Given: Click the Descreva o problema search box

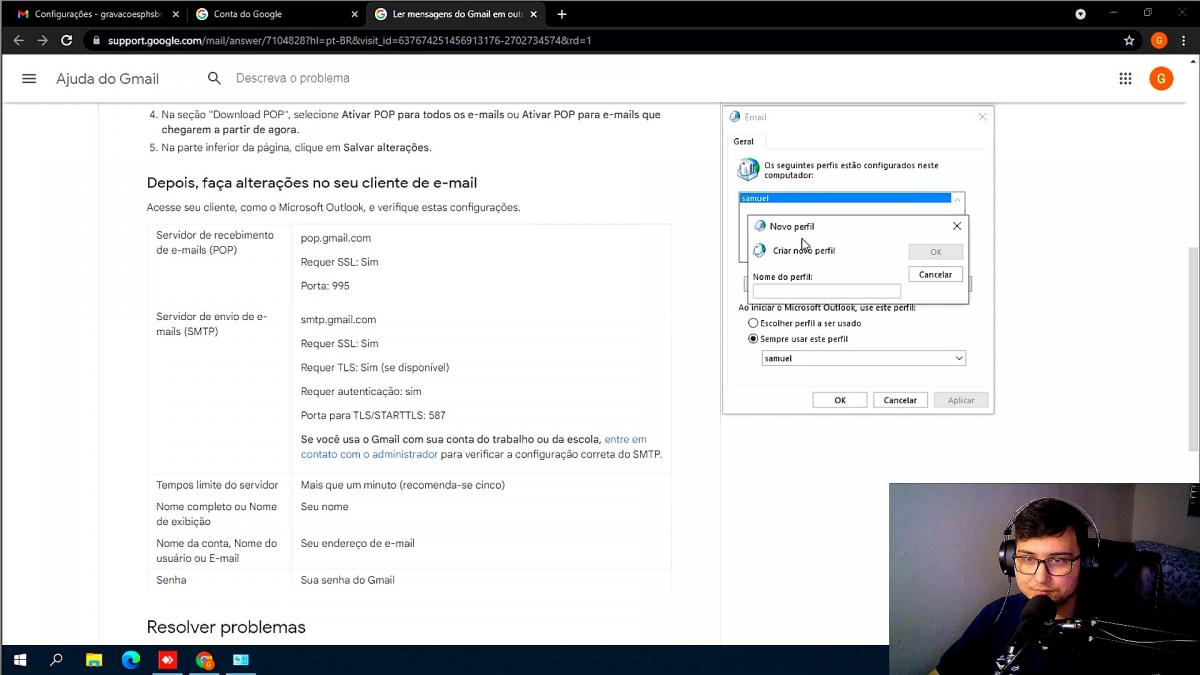Looking at the screenshot, I should tap(292, 78).
